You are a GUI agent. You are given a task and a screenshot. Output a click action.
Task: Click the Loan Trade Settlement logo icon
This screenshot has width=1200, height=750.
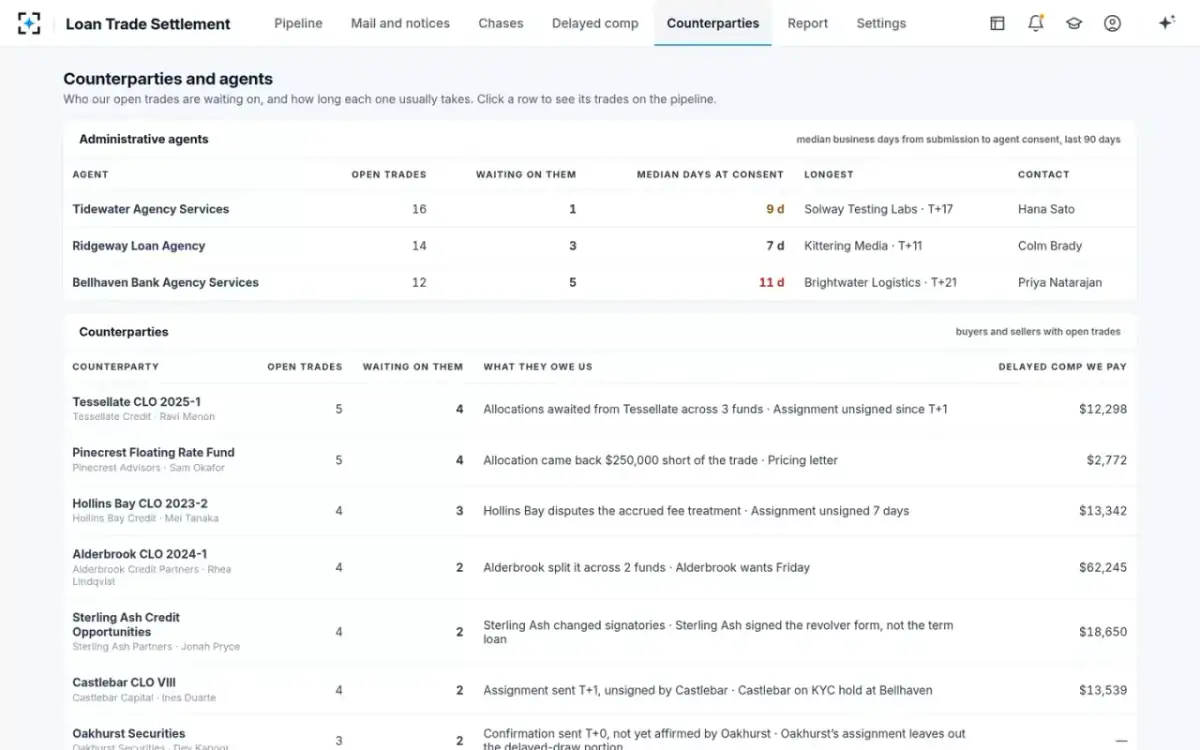[x=30, y=23]
